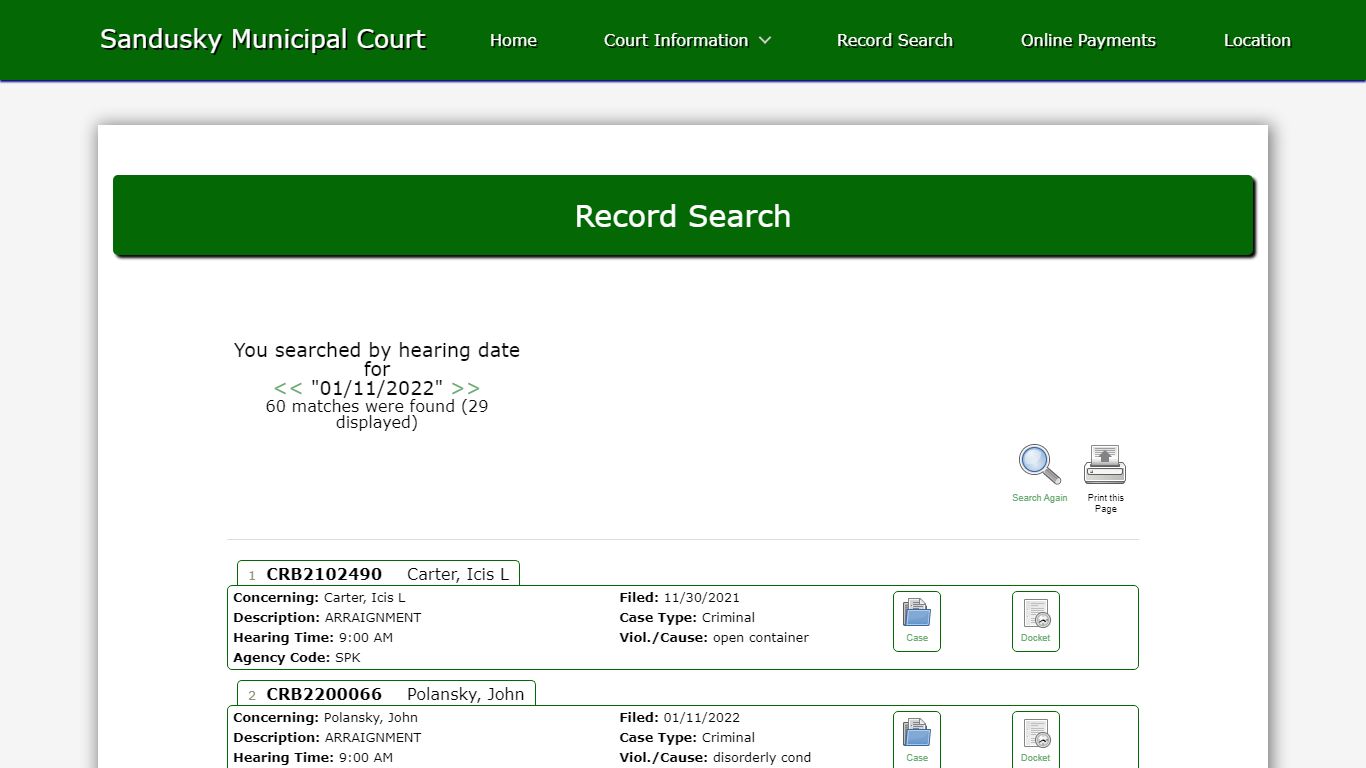This screenshot has width=1366, height=768.
Task: Click the name Carter, Icis L header
Action: [458, 574]
